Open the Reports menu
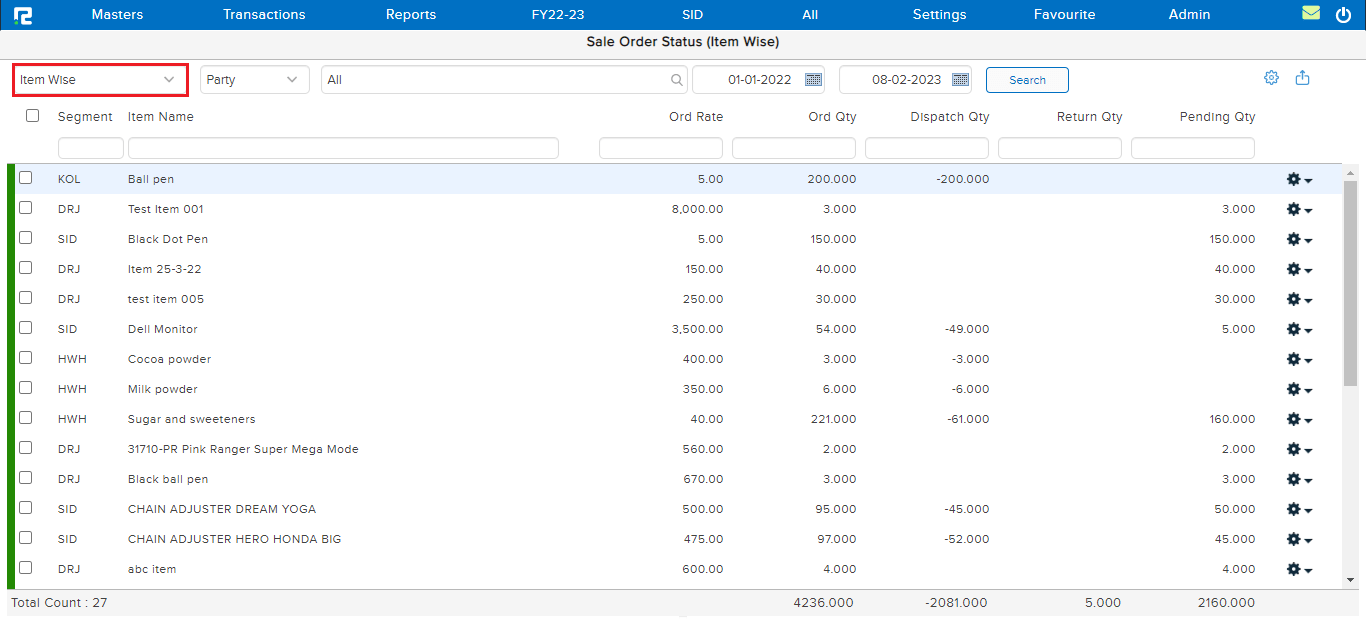 pyautogui.click(x=411, y=15)
